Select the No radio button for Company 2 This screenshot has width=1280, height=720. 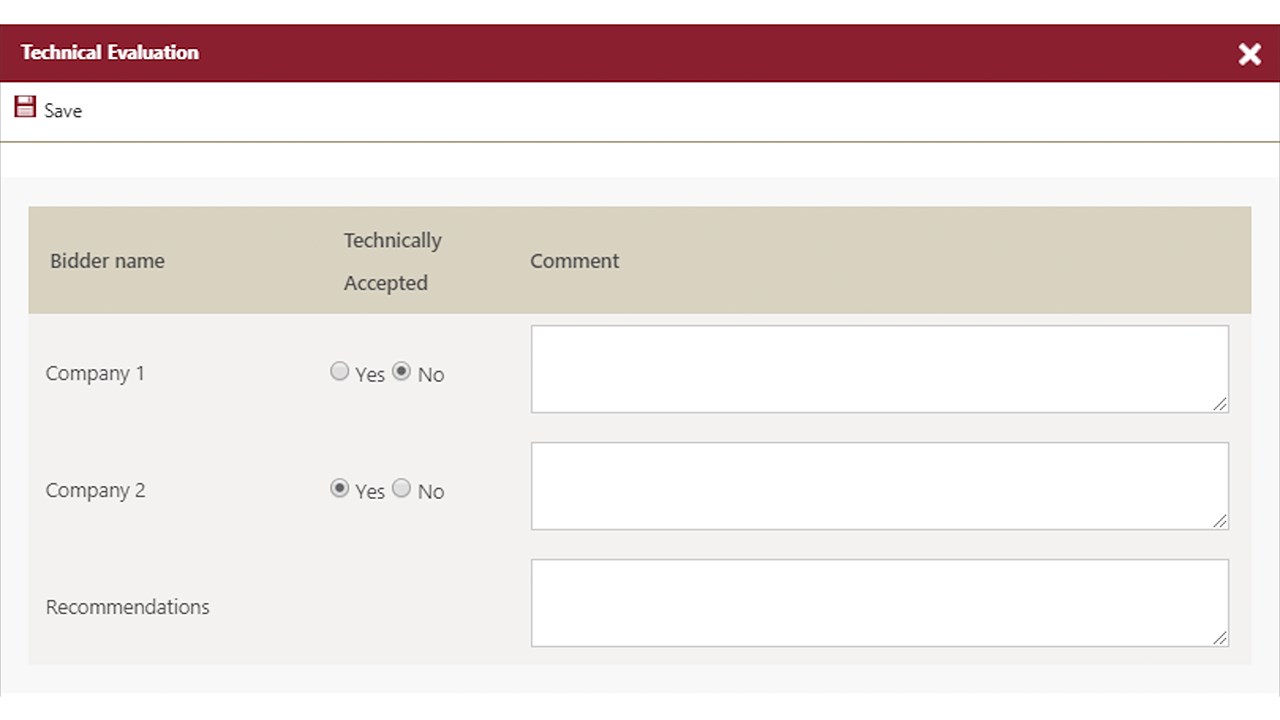tap(402, 489)
